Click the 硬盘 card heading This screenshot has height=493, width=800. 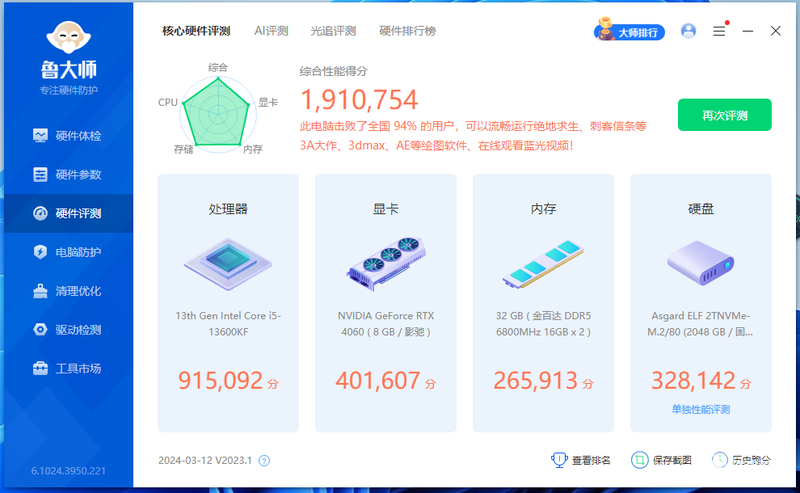pos(701,209)
